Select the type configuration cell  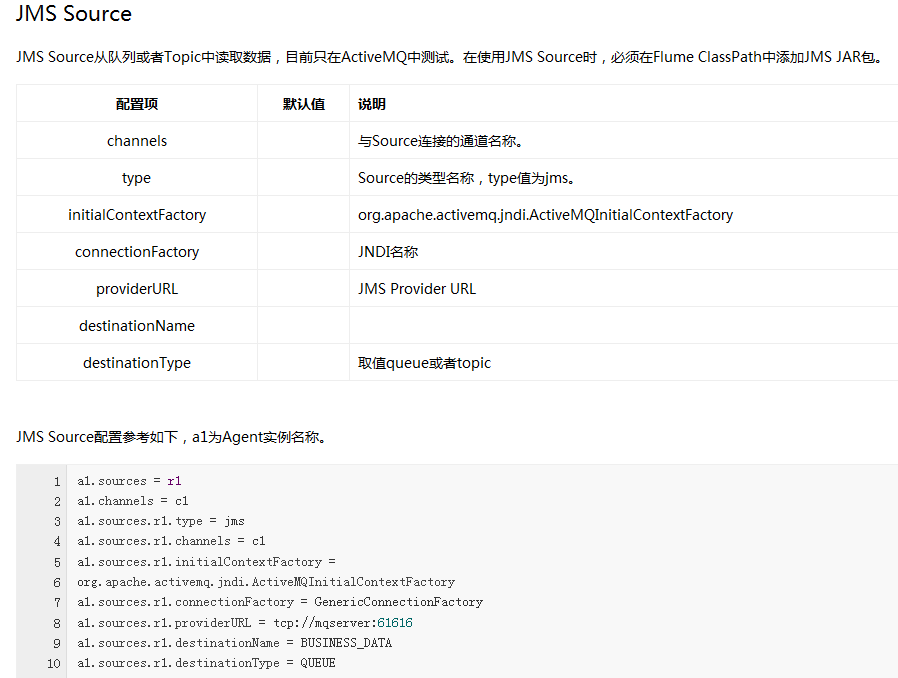pos(136,178)
